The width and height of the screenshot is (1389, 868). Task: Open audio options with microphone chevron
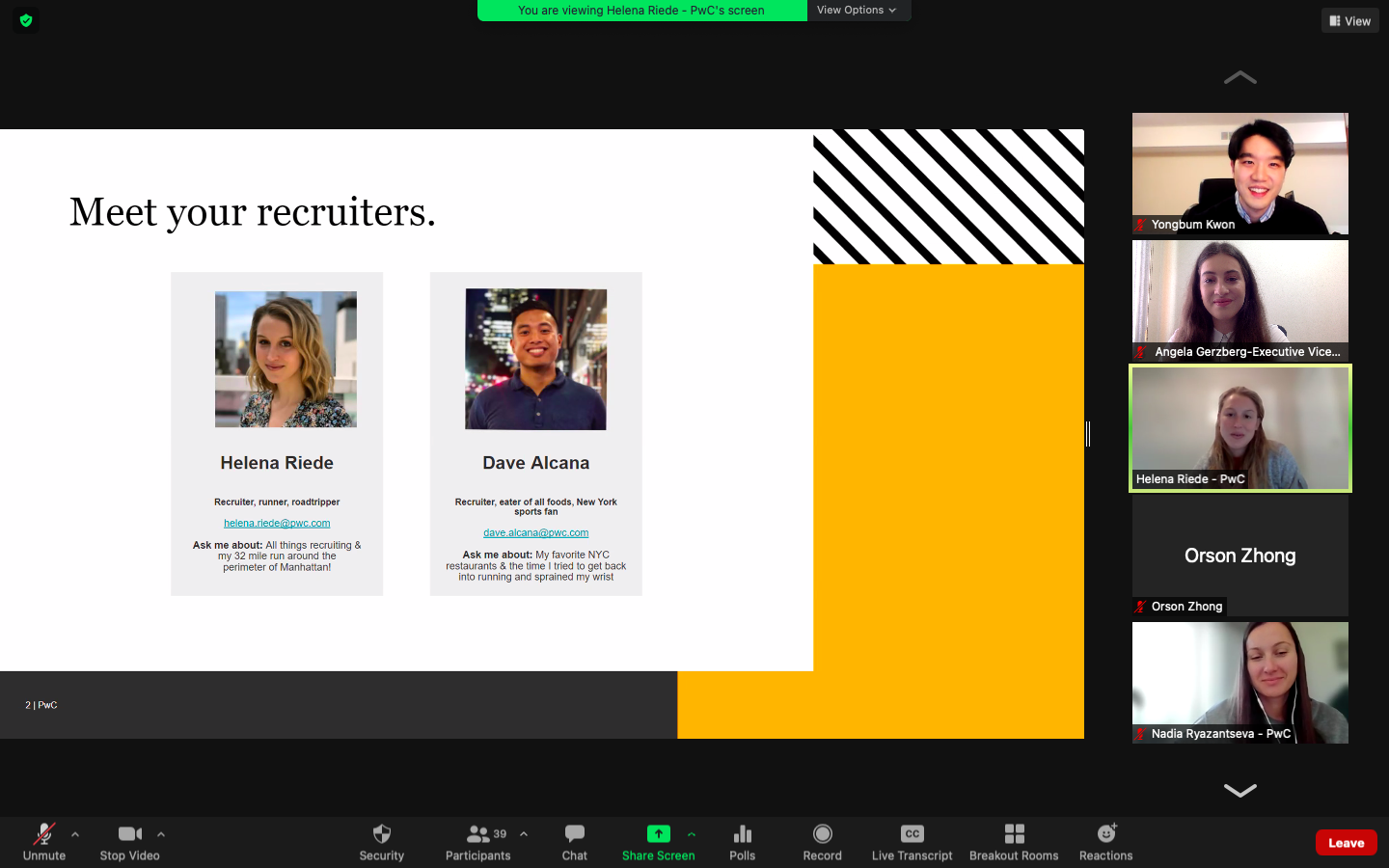point(74,835)
